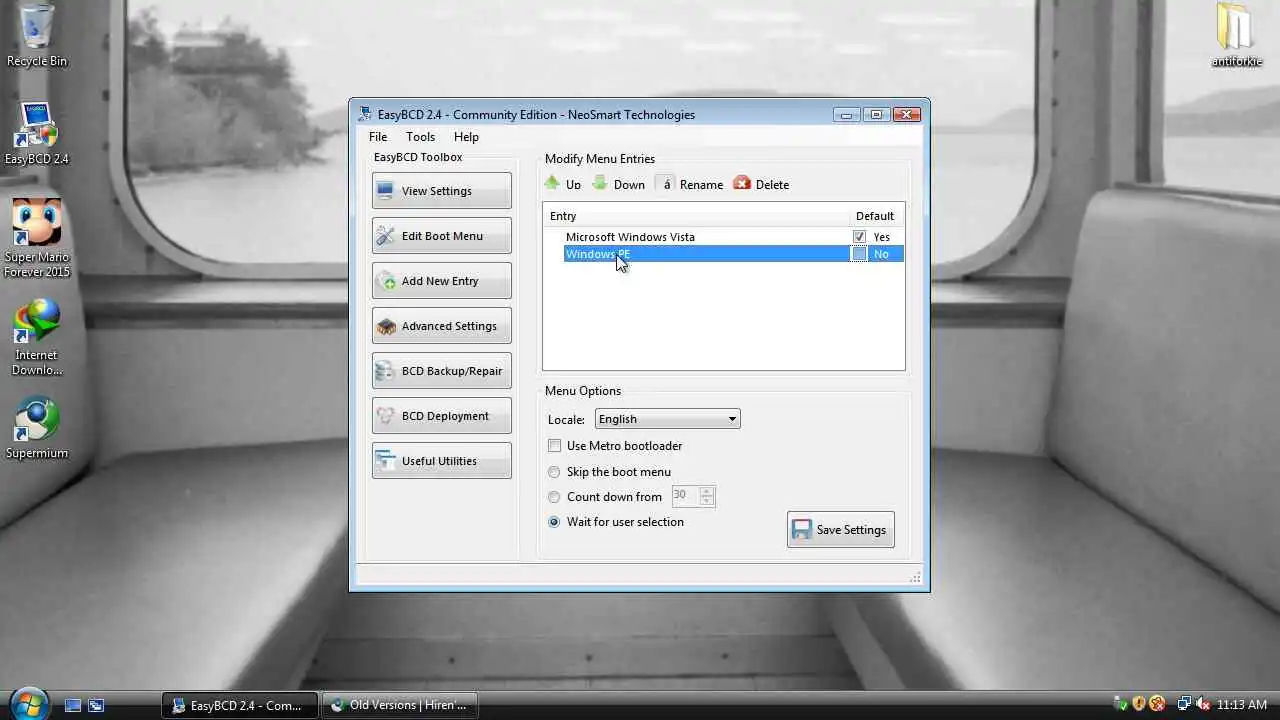Select the Count down from option
Image resolution: width=1280 pixels, height=720 pixels.
coord(554,497)
